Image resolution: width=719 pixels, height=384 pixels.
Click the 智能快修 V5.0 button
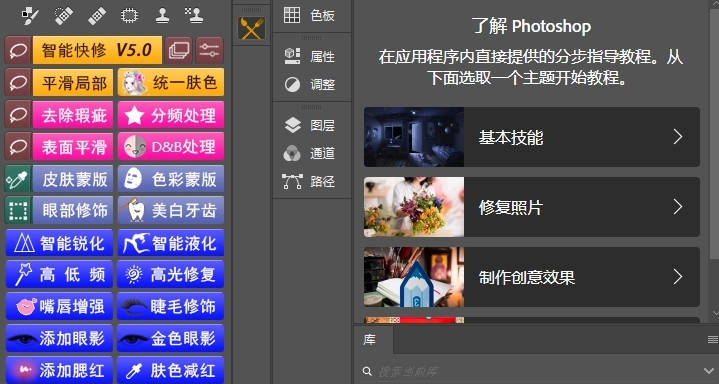pyautogui.click(x=97, y=50)
